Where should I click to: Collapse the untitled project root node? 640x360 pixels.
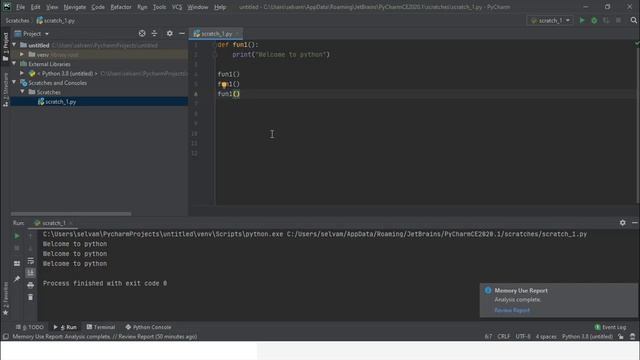[14, 45]
